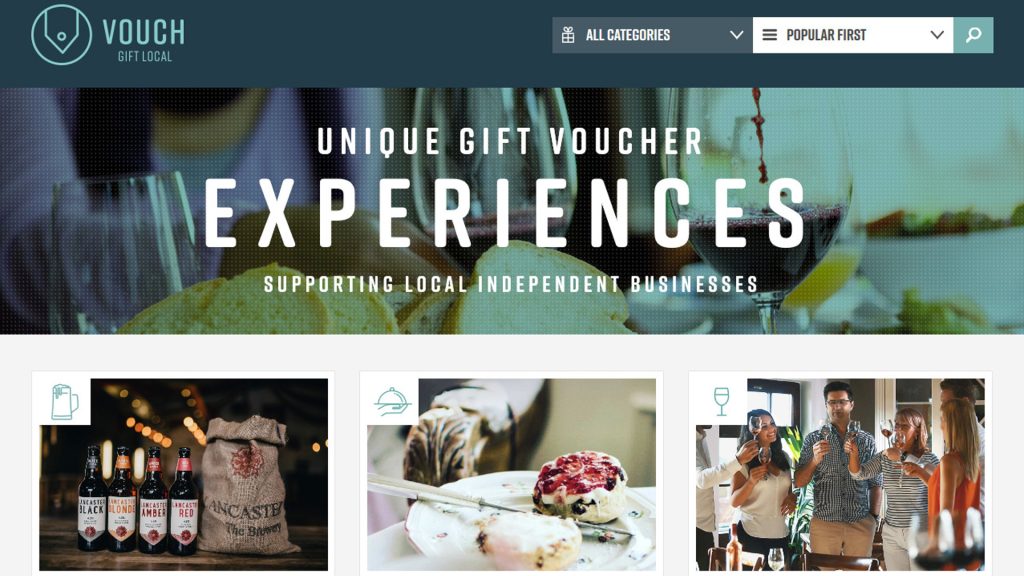1024x576 pixels.
Task: Click the magnifying glass search icon
Action: click(973, 35)
